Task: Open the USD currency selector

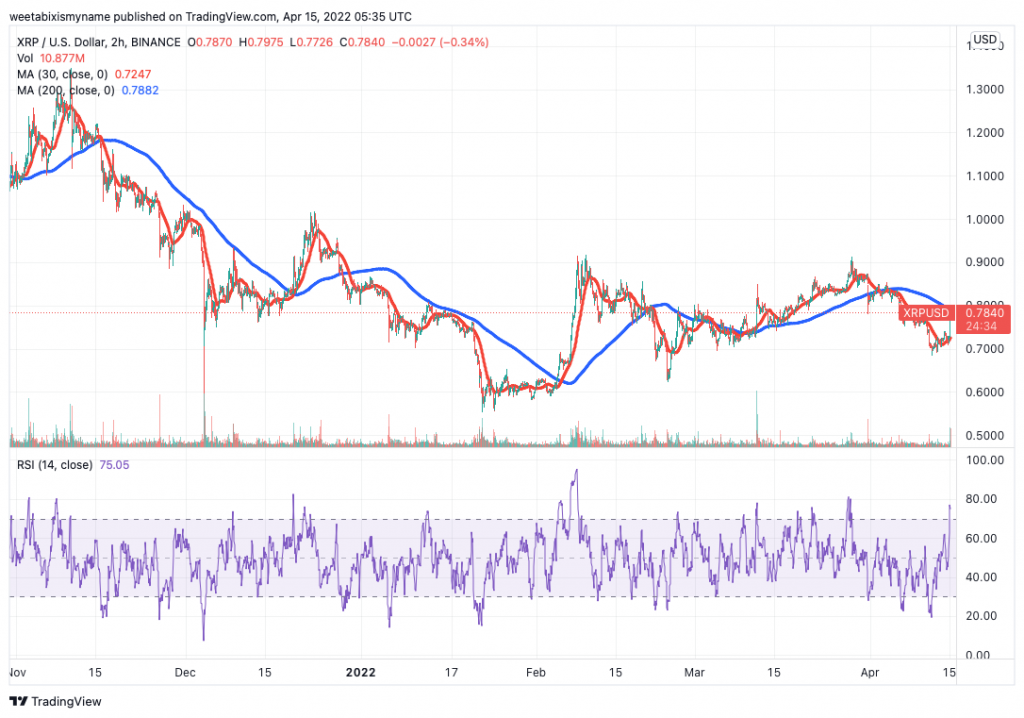Action: [x=985, y=39]
